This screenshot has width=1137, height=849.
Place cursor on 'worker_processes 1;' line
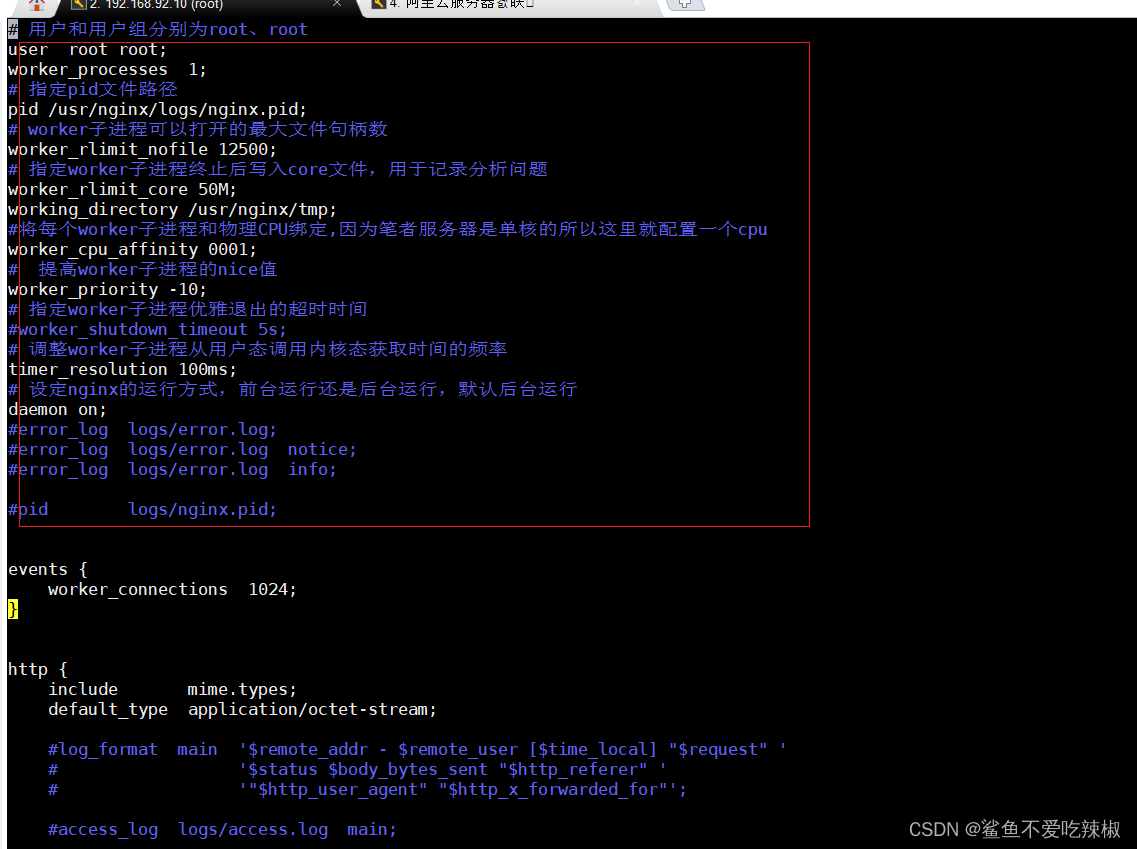pos(107,70)
